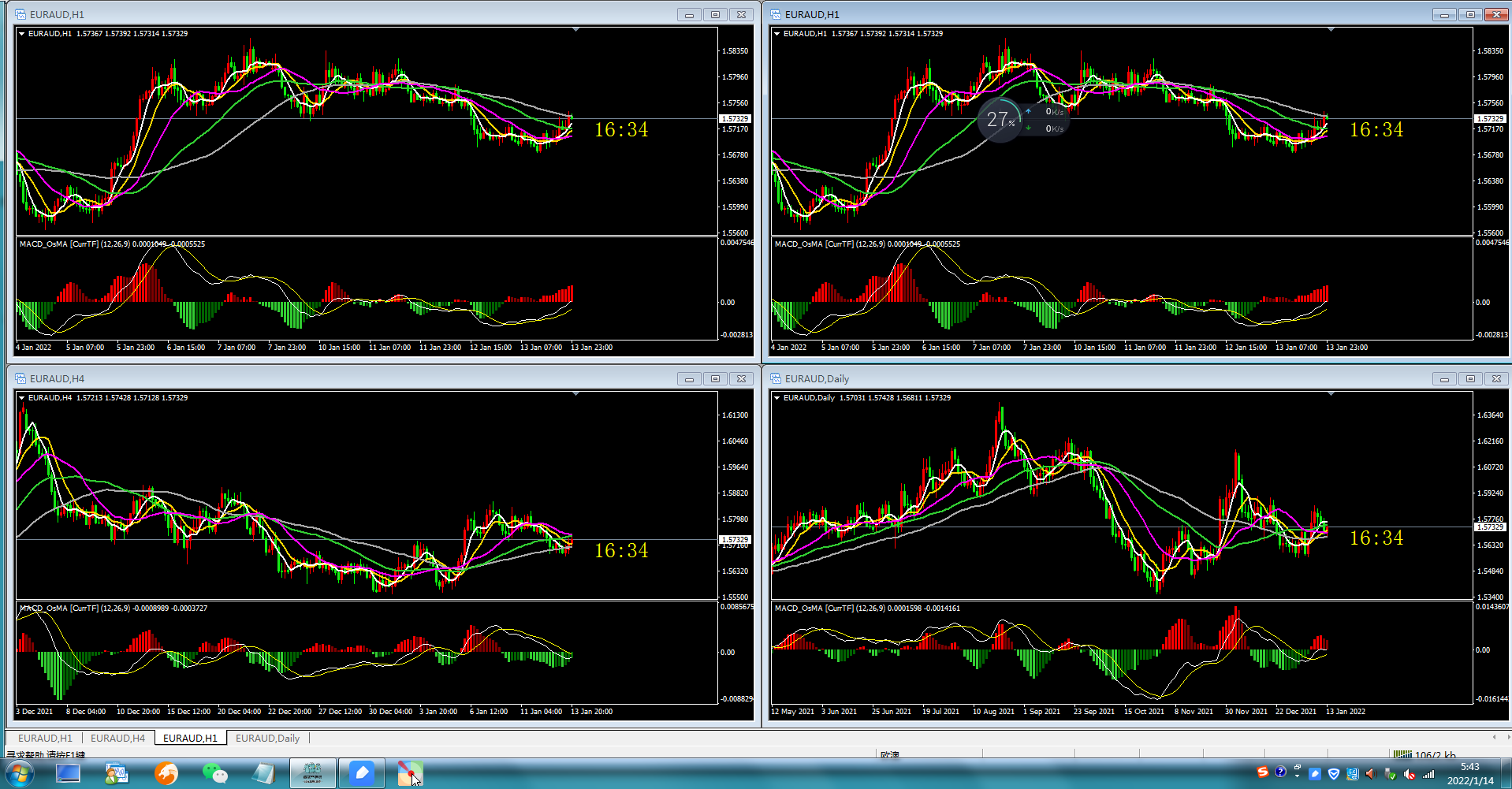
Task: Click the 27% memory floating ball
Action: coord(1000,120)
